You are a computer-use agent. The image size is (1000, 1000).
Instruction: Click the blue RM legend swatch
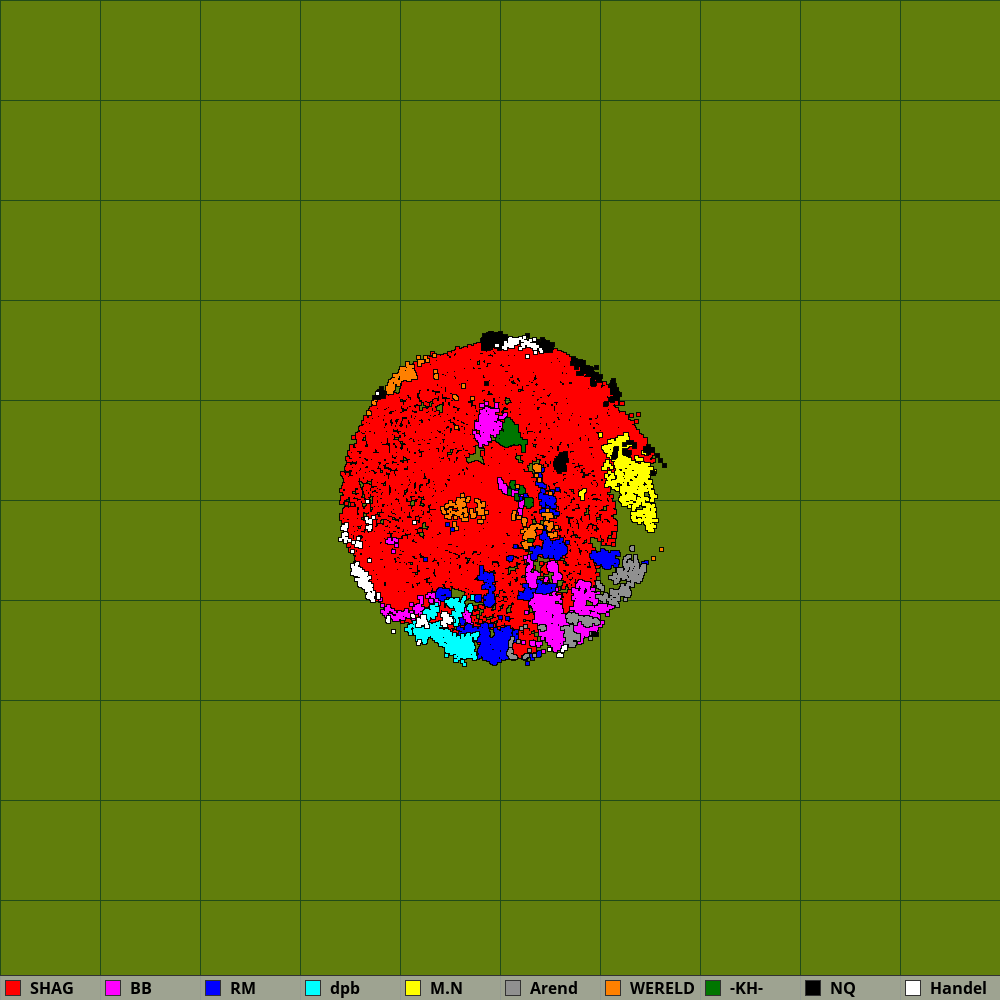213,988
